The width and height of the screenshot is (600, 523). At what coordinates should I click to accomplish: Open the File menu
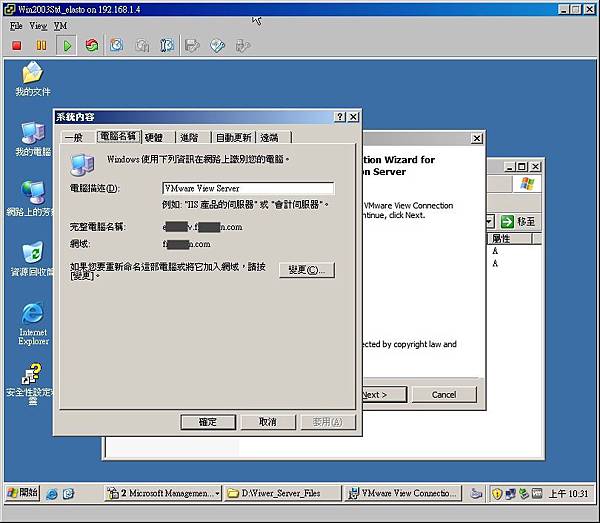pos(16,26)
